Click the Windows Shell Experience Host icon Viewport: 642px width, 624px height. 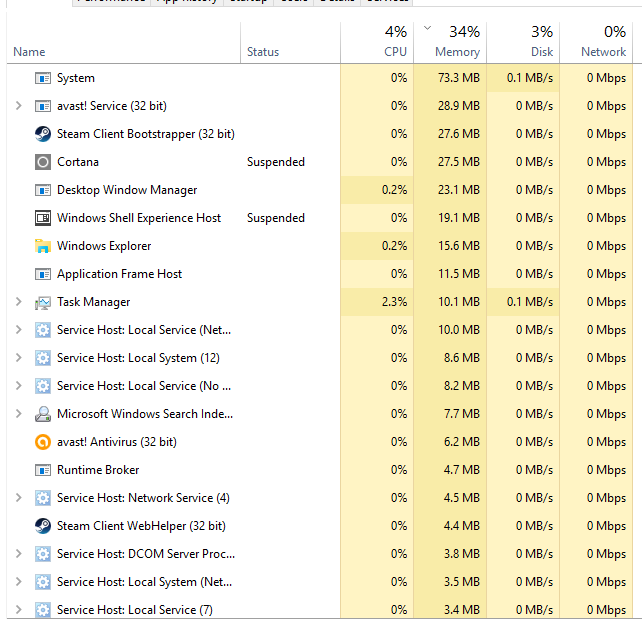point(43,218)
